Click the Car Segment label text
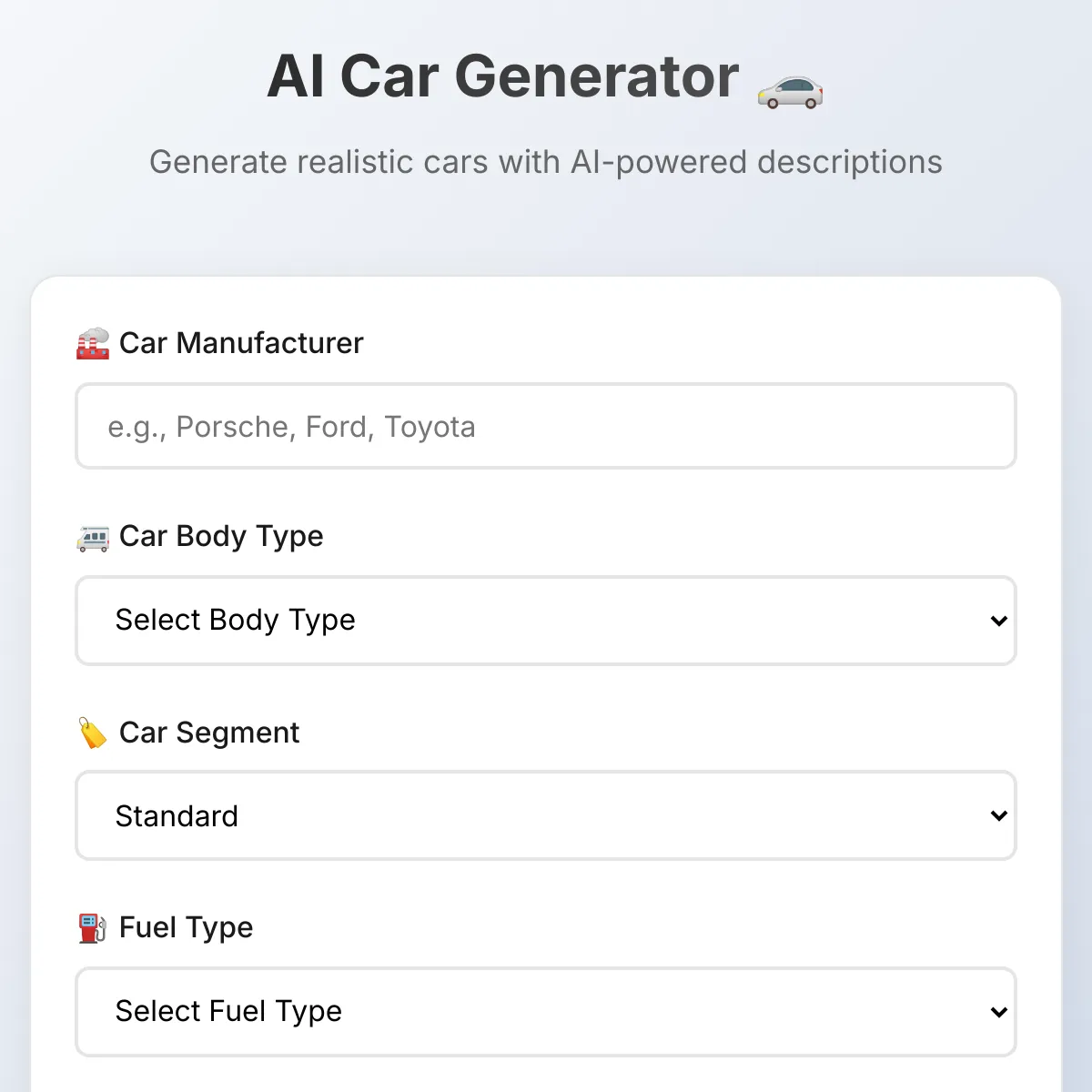 click(209, 733)
